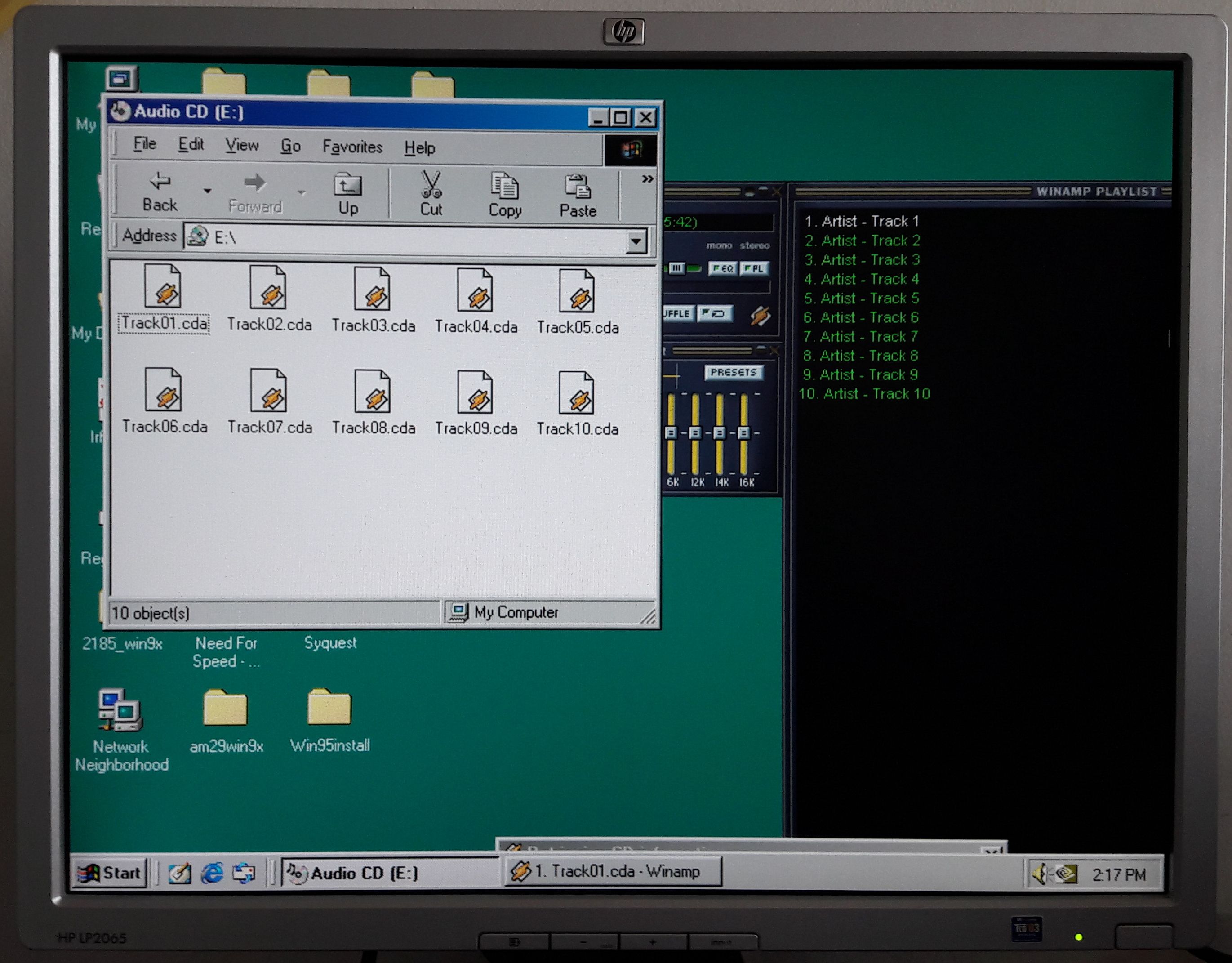This screenshot has width=1232, height=963.
Task: Select the Track01.cda file icon
Action: tap(163, 285)
